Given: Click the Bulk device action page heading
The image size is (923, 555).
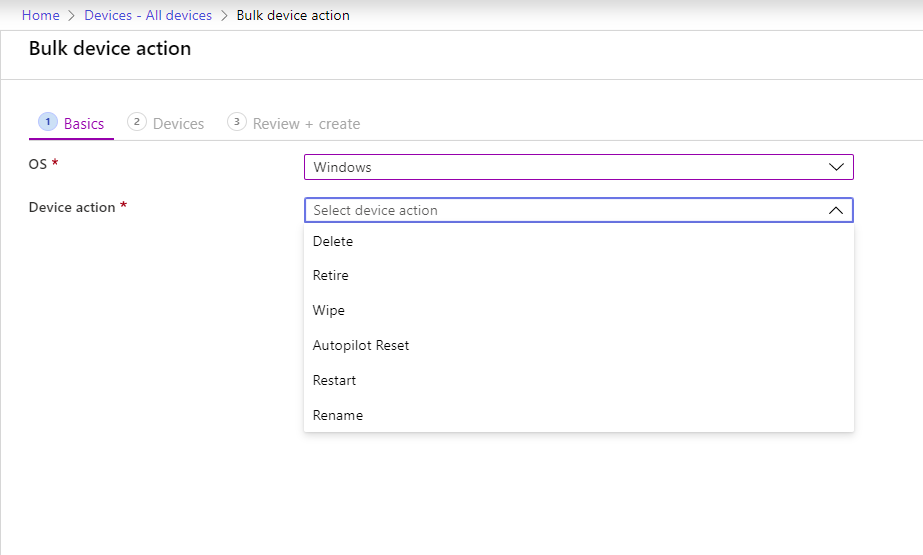Looking at the screenshot, I should pos(110,49).
